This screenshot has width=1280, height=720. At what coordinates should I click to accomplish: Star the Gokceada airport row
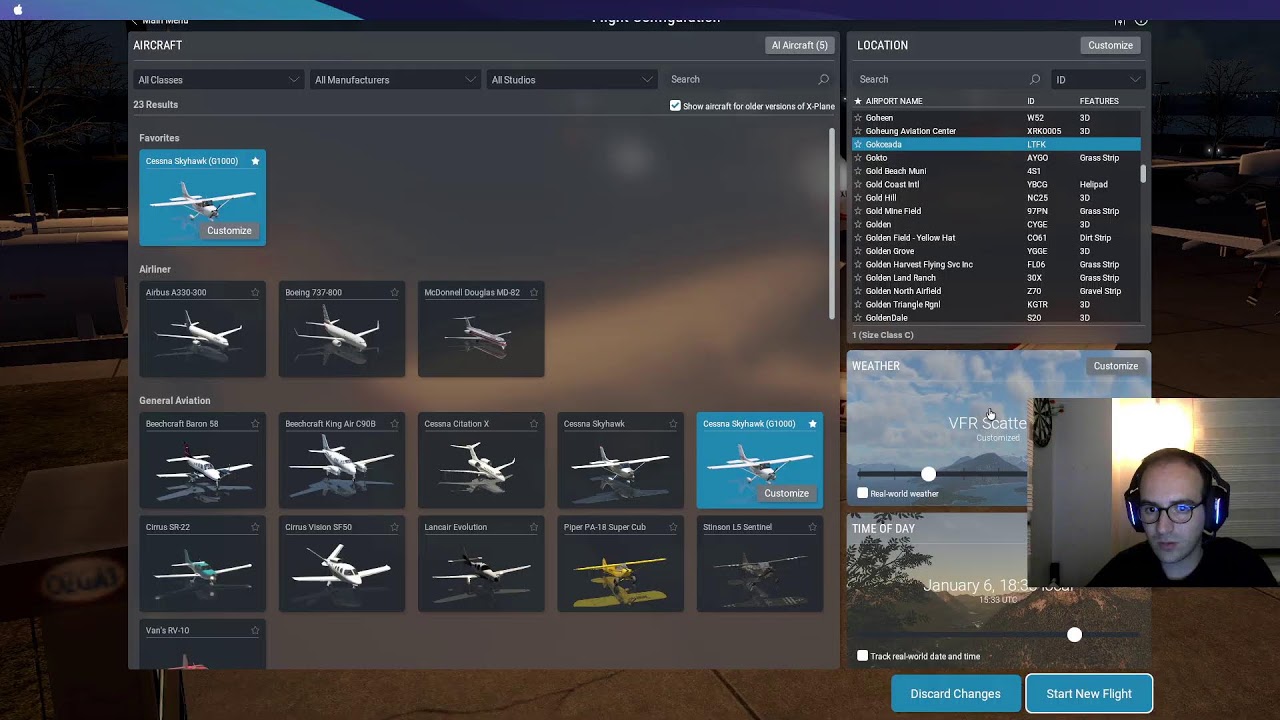857,145
